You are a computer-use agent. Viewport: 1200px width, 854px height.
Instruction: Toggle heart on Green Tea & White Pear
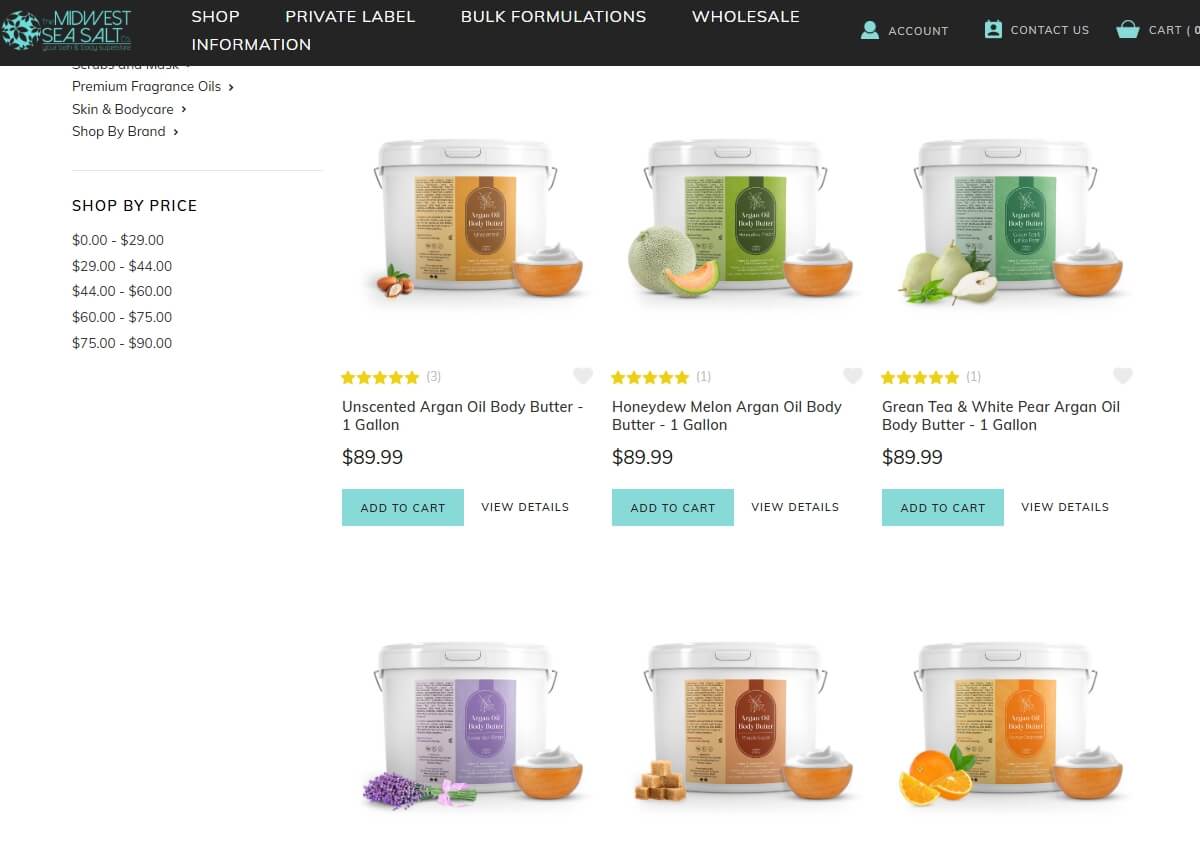click(x=1123, y=376)
